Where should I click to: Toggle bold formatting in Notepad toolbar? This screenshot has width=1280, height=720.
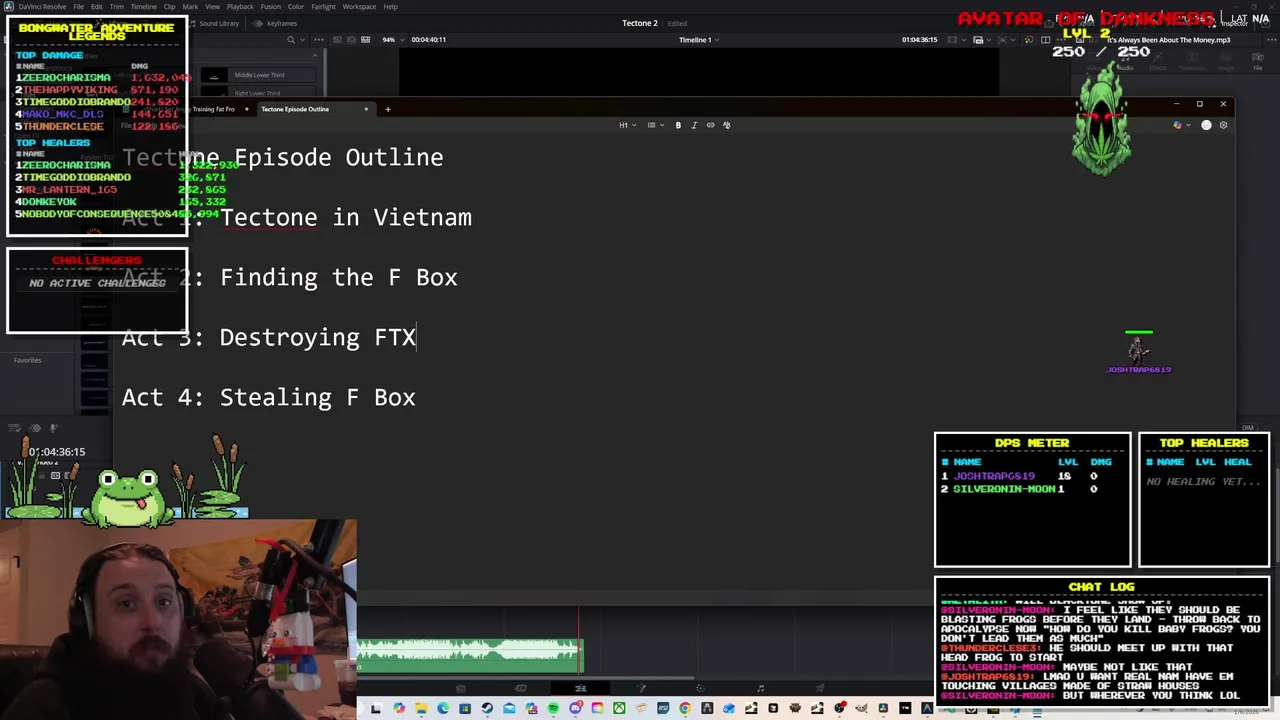point(678,125)
